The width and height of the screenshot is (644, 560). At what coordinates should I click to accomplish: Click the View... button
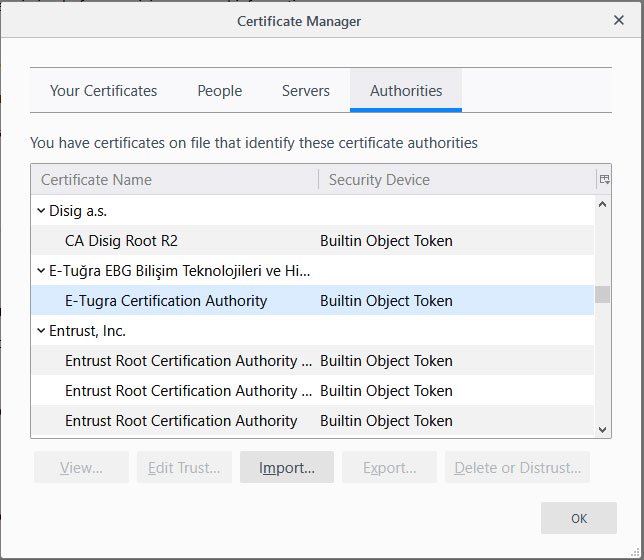click(81, 467)
